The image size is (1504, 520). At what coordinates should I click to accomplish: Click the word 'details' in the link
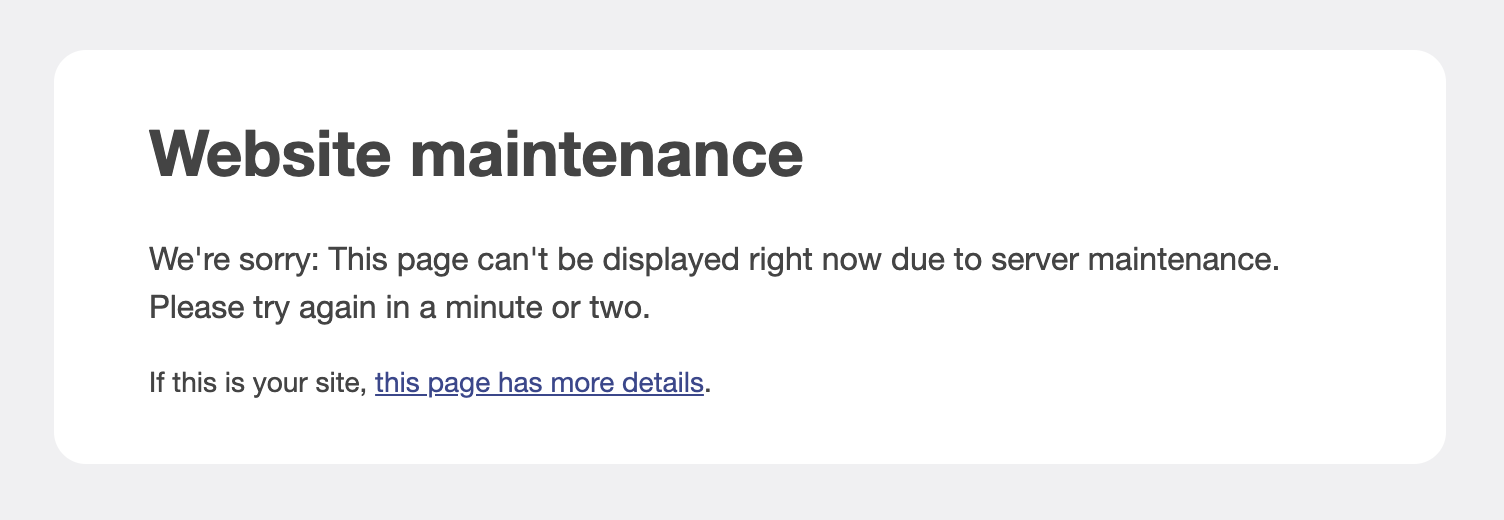pos(662,383)
